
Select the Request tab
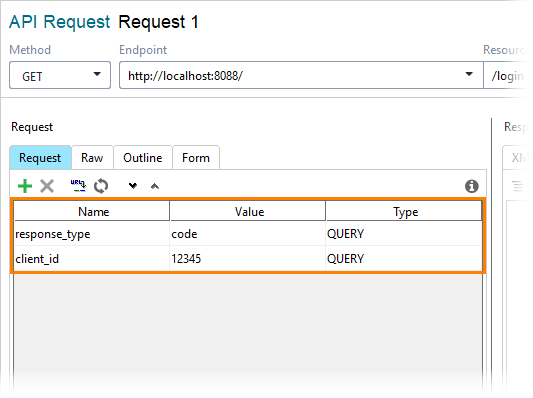[40, 157]
